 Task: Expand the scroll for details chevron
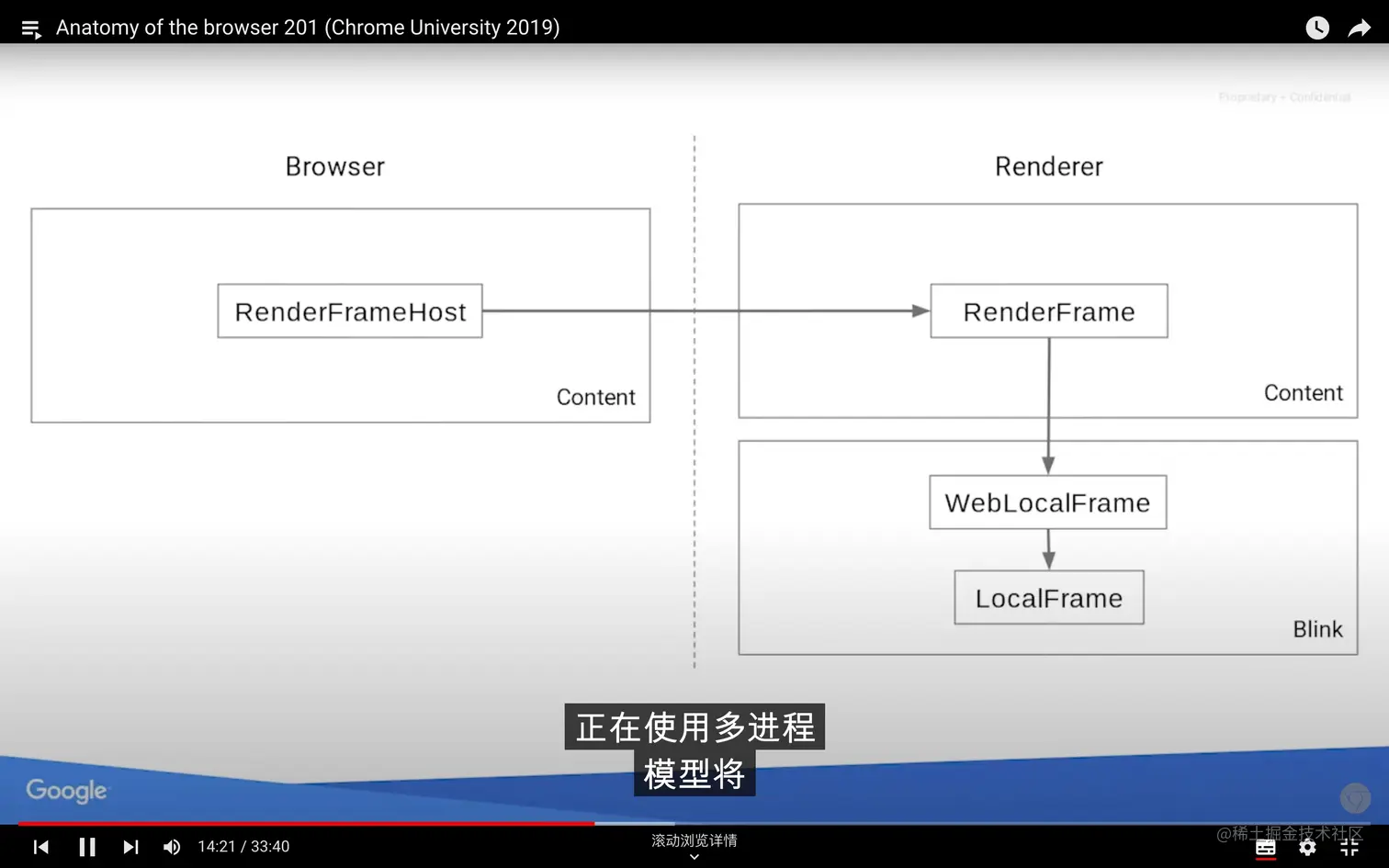coord(694,856)
